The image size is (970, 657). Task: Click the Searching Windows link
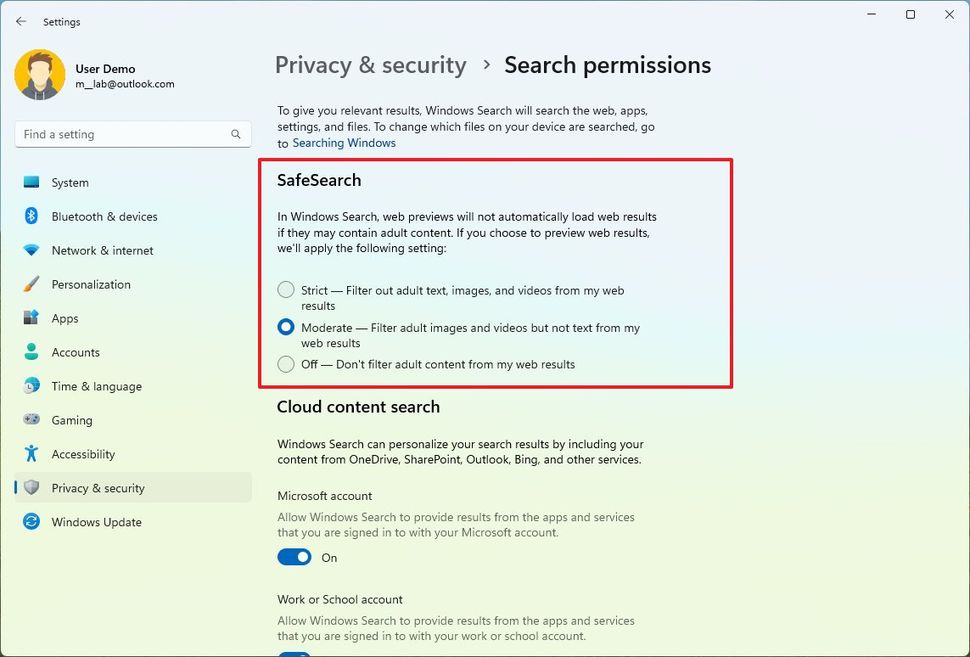point(343,142)
